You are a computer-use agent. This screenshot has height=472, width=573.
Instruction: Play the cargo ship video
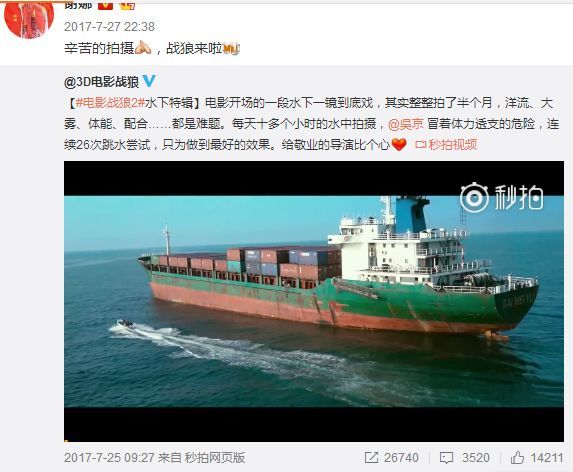click(x=314, y=301)
